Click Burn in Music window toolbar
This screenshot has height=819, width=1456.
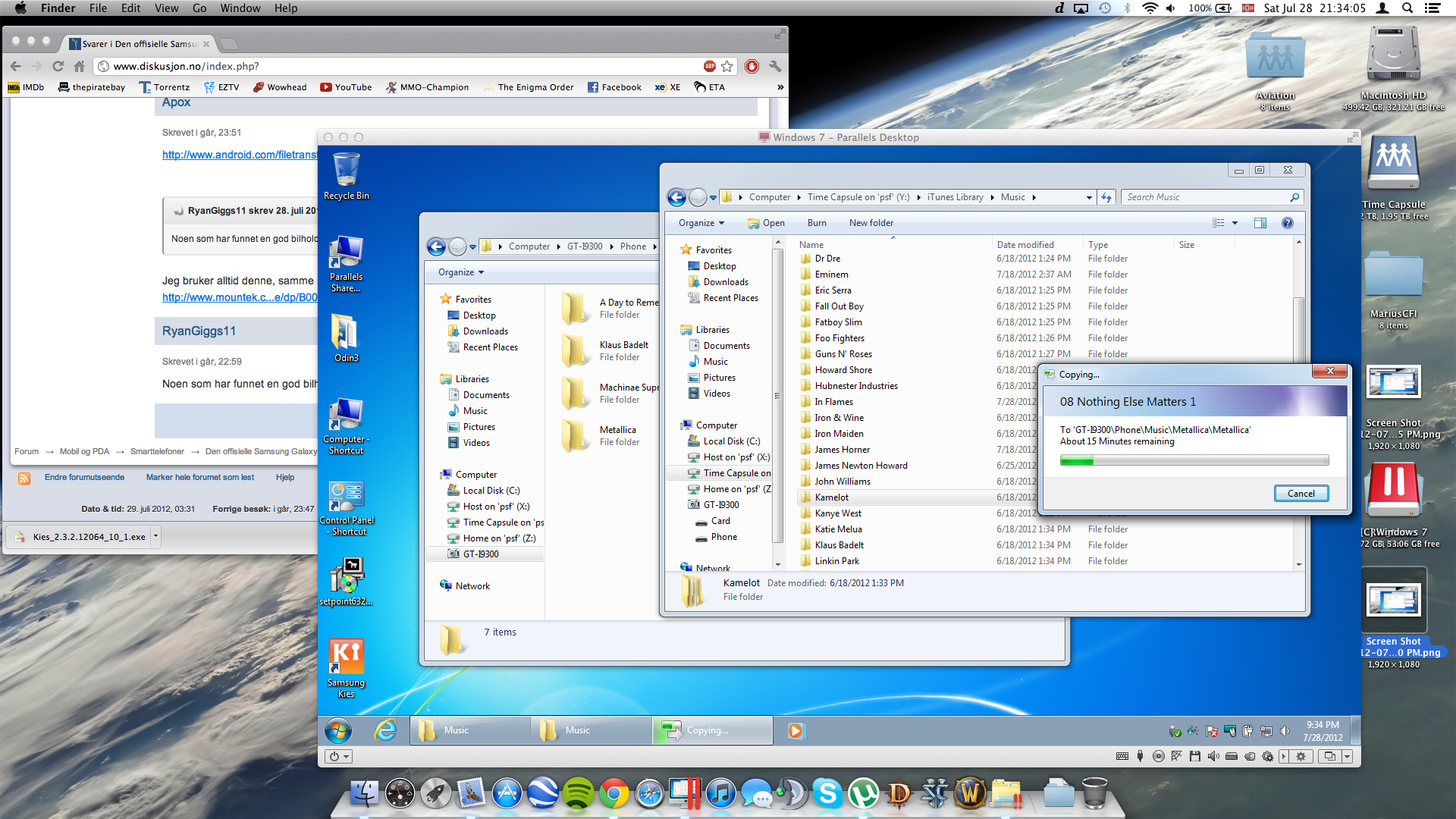coord(817,223)
